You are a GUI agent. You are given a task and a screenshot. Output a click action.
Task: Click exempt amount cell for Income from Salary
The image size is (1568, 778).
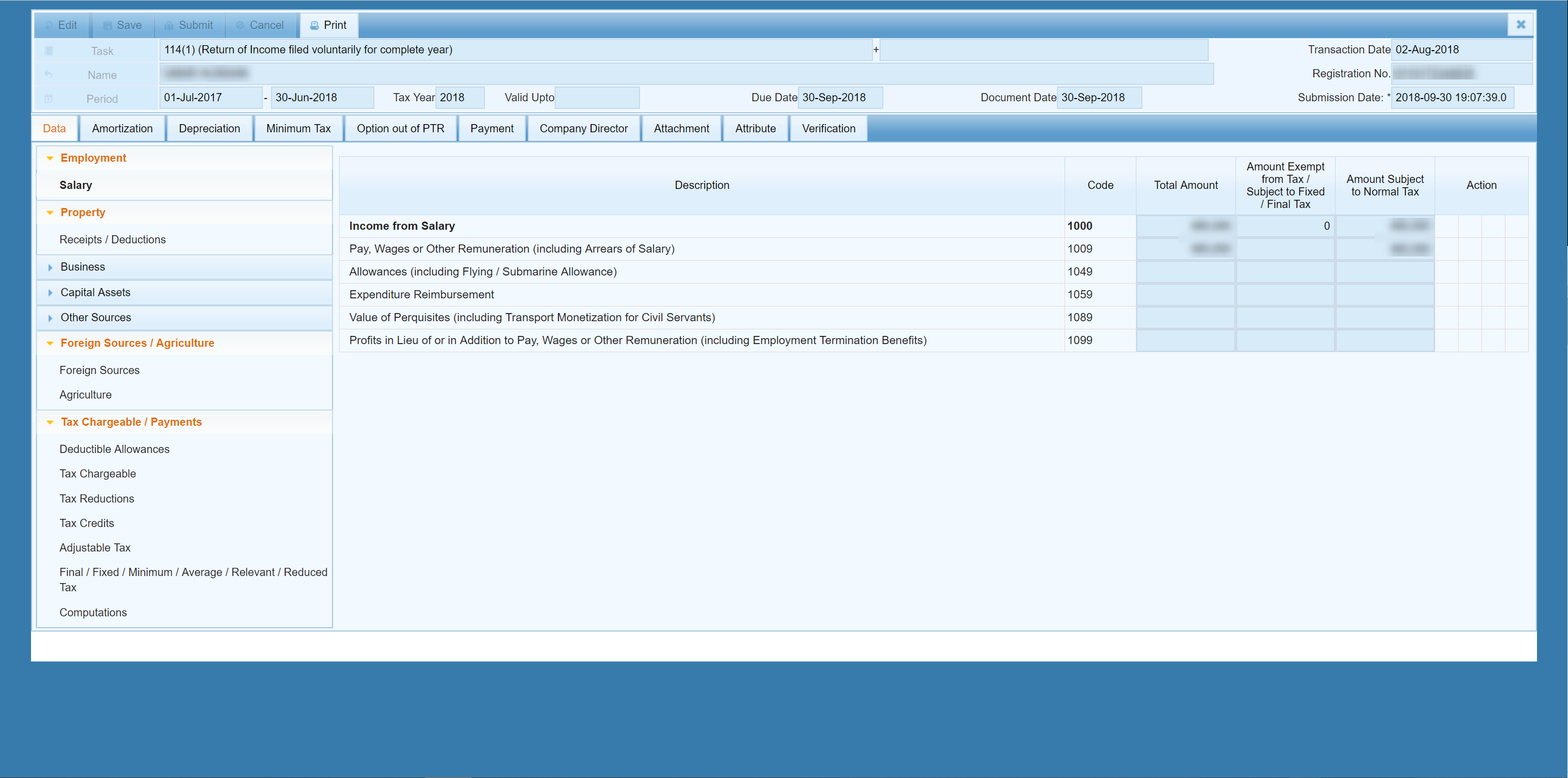coord(1286,226)
